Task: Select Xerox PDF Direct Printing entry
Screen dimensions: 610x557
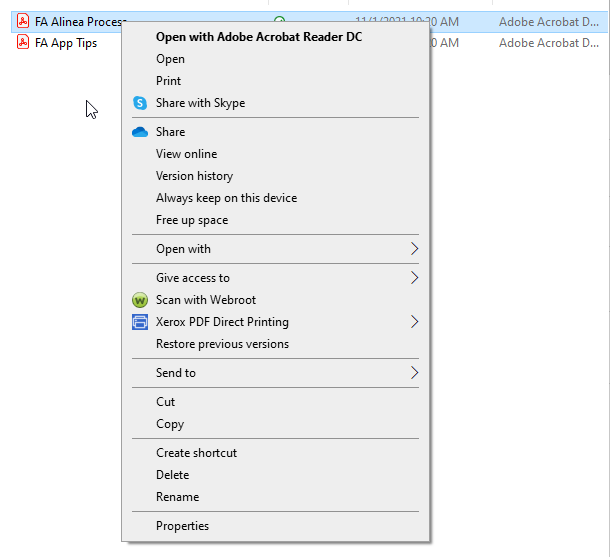Action: pyautogui.click(x=275, y=322)
